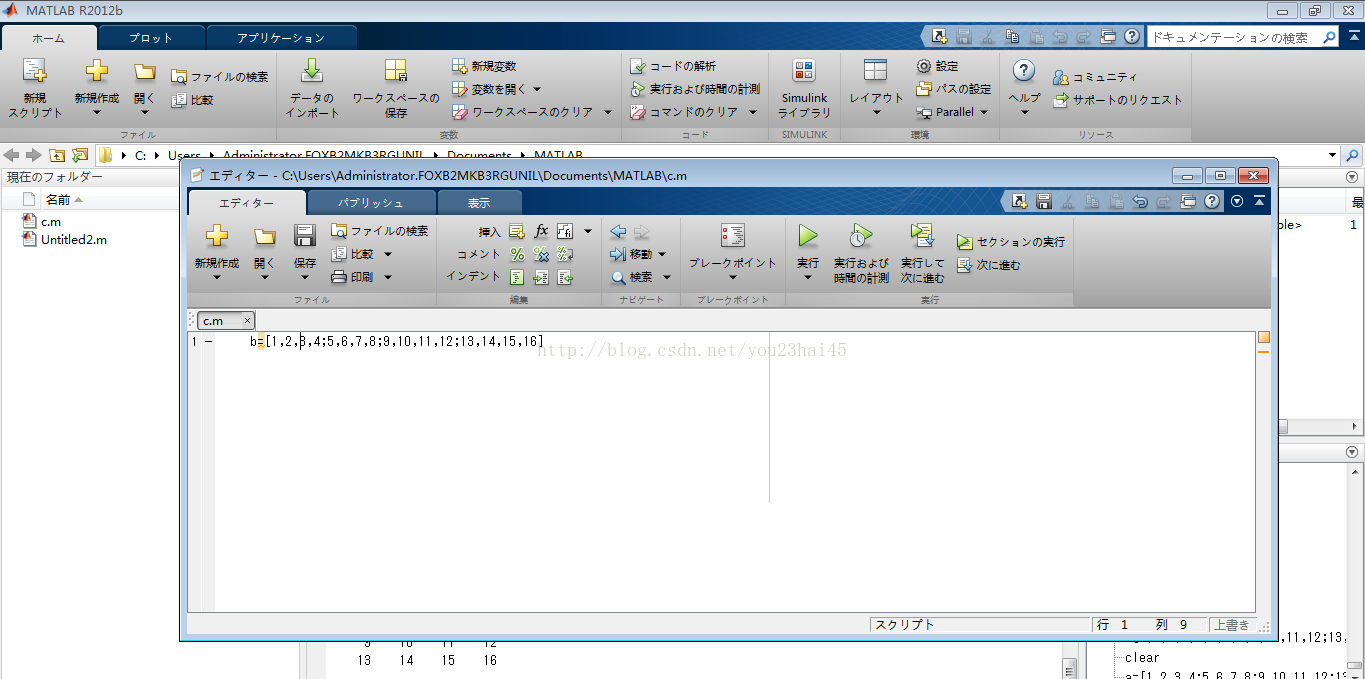Screen dimensions: 1365x679
Task: Close the c.m document tab
Action: click(x=247, y=321)
